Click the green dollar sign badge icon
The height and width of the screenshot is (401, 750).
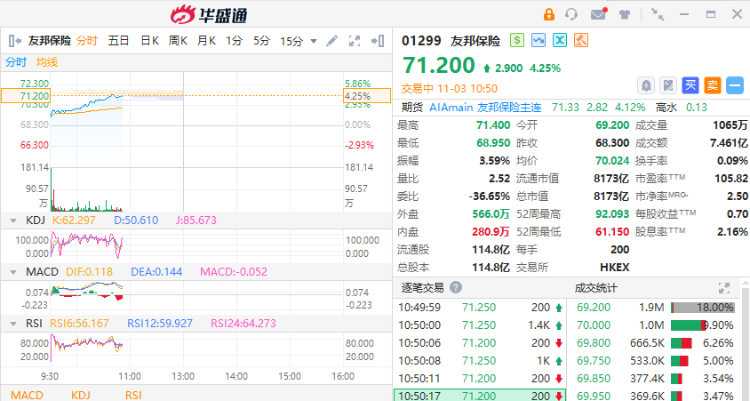(516, 41)
